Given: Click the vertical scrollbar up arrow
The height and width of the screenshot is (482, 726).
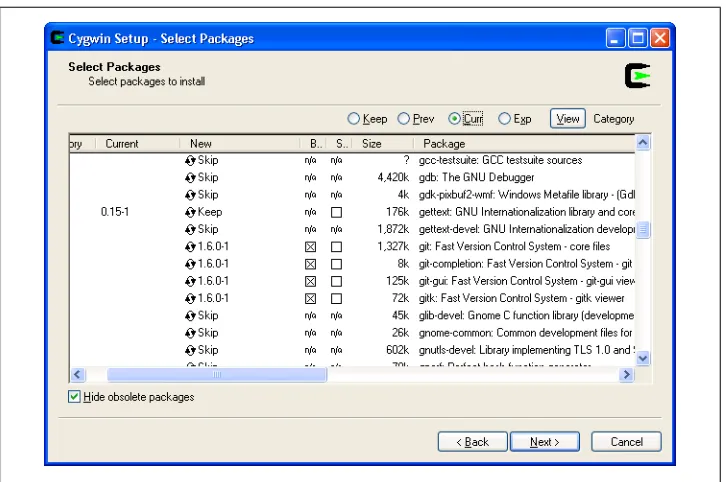Looking at the screenshot, I should pyautogui.click(x=643, y=143).
